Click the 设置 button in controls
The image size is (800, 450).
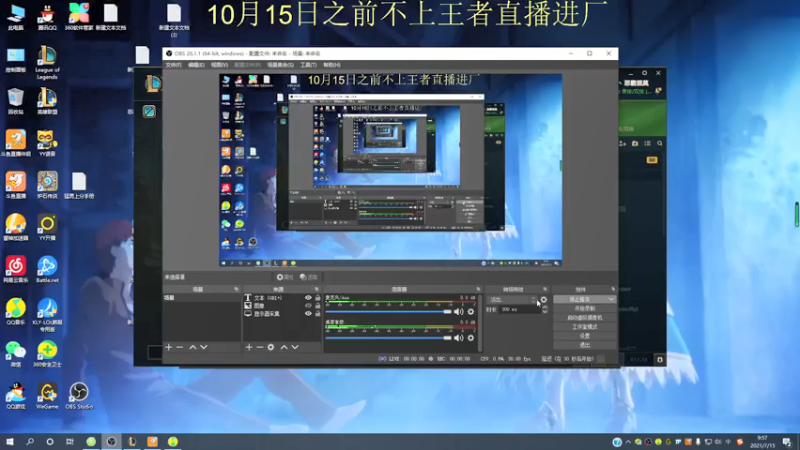(x=585, y=336)
